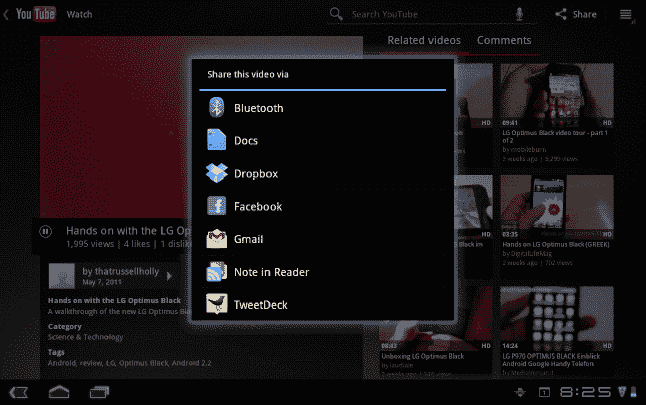Open Hands on LG Optimus Black (GREEK) thumbnail
This screenshot has height=405, width=646.
click(557, 207)
